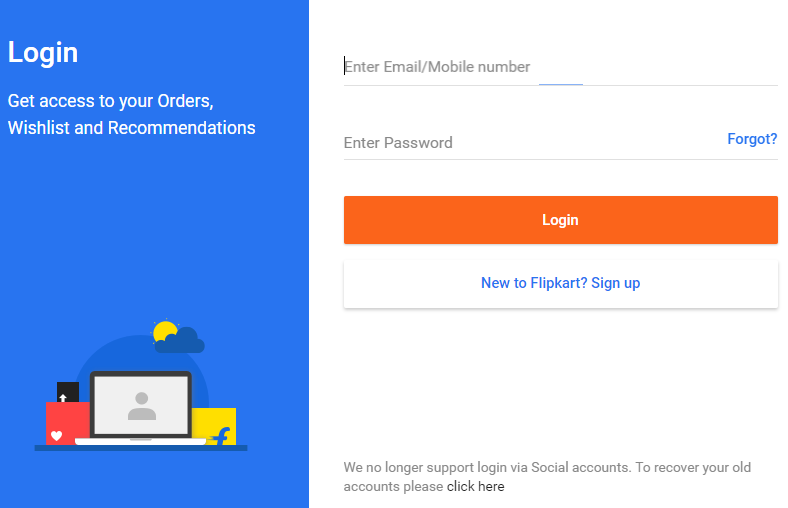Image resolution: width=788 pixels, height=508 pixels.
Task: Click the blue shelf under the laptop
Action: pyautogui.click(x=141, y=448)
